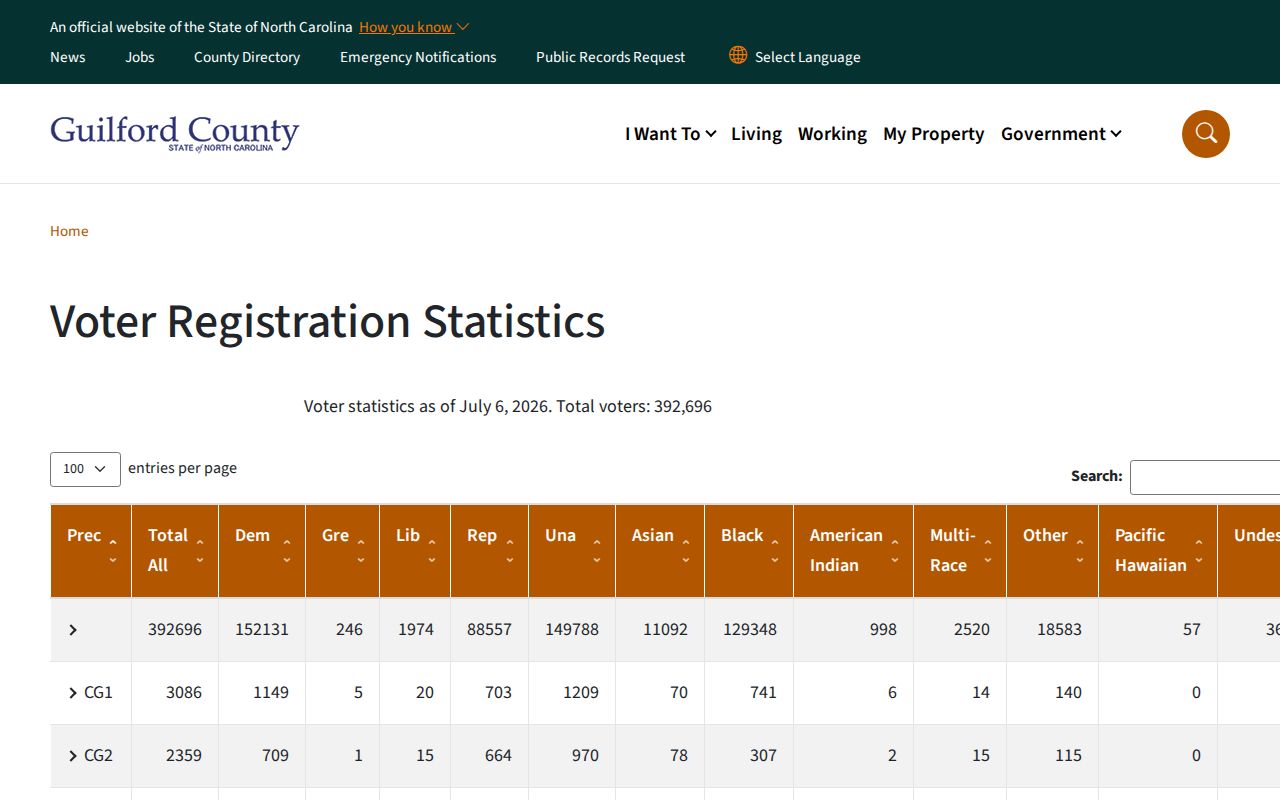
Task: Click the Total voters 392,696 text
Action: (x=634, y=406)
